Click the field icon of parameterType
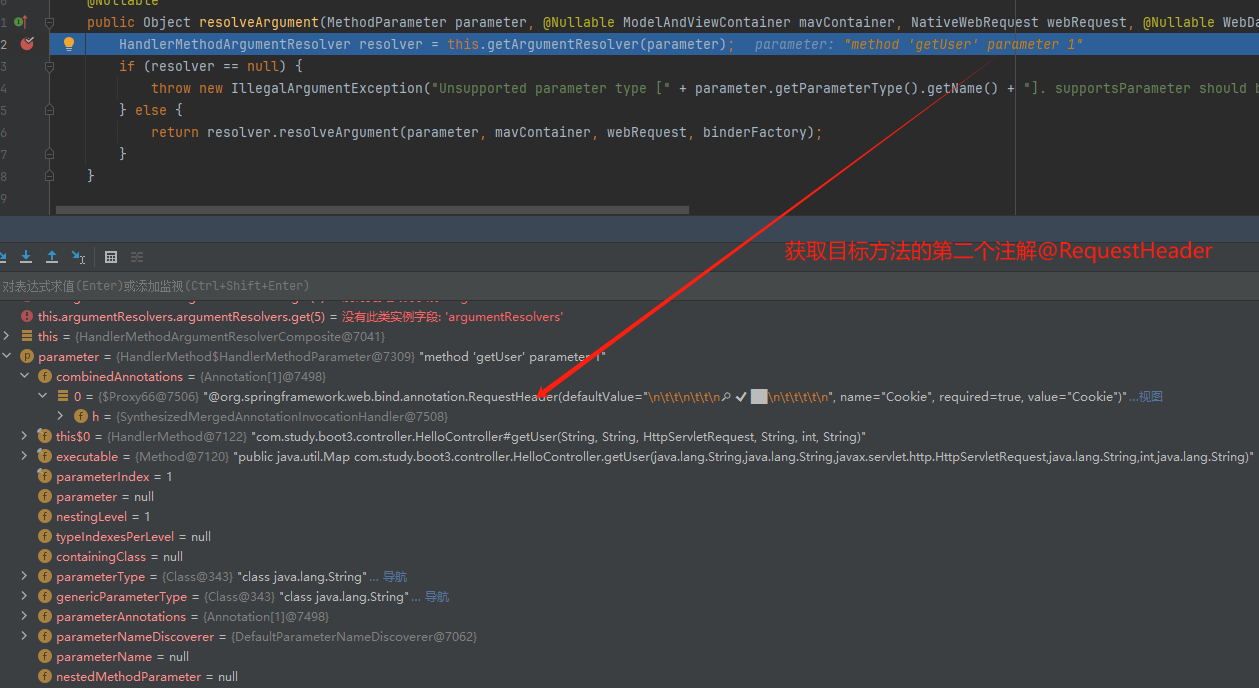 [45, 576]
